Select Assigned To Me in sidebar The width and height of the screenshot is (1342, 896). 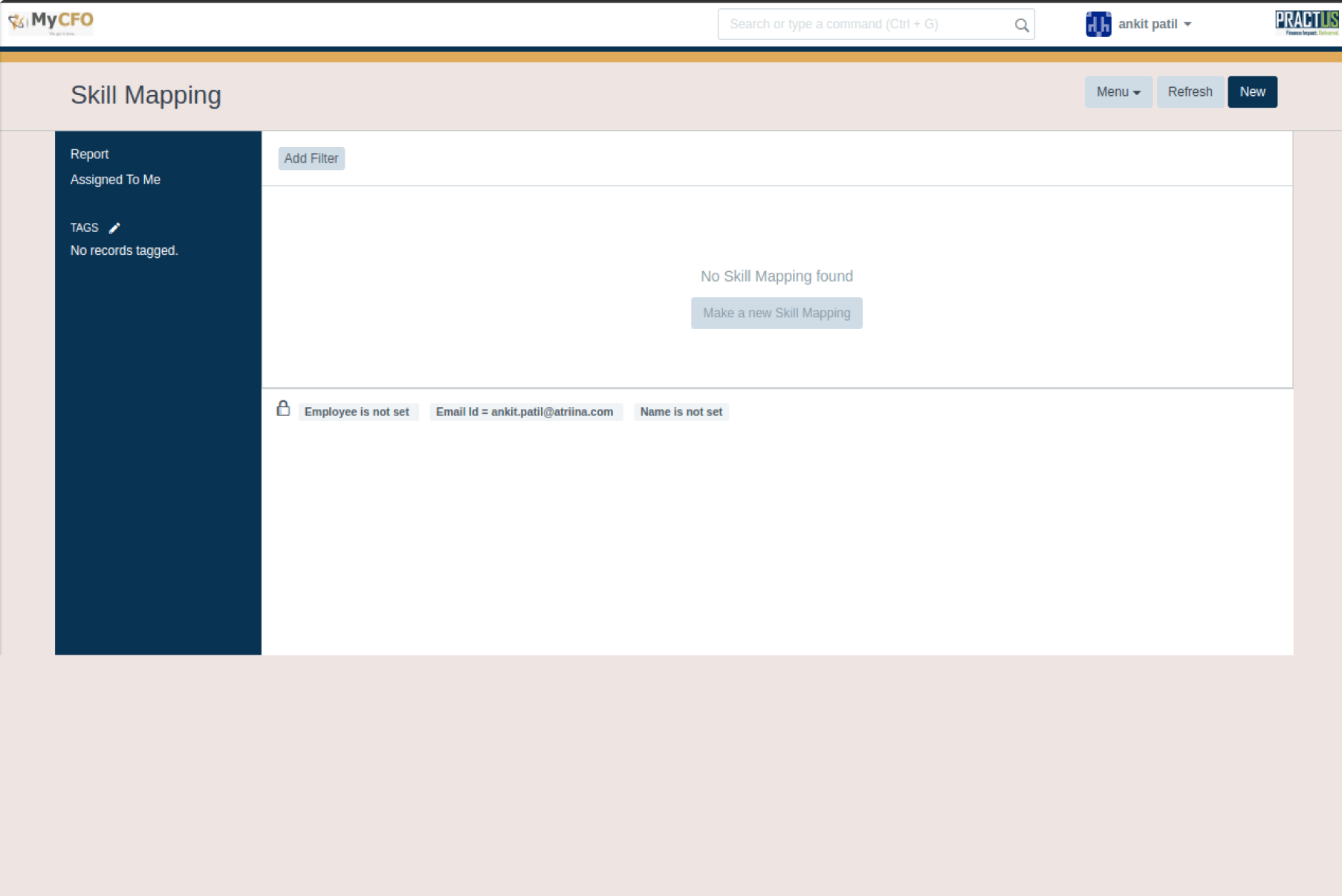tap(115, 180)
